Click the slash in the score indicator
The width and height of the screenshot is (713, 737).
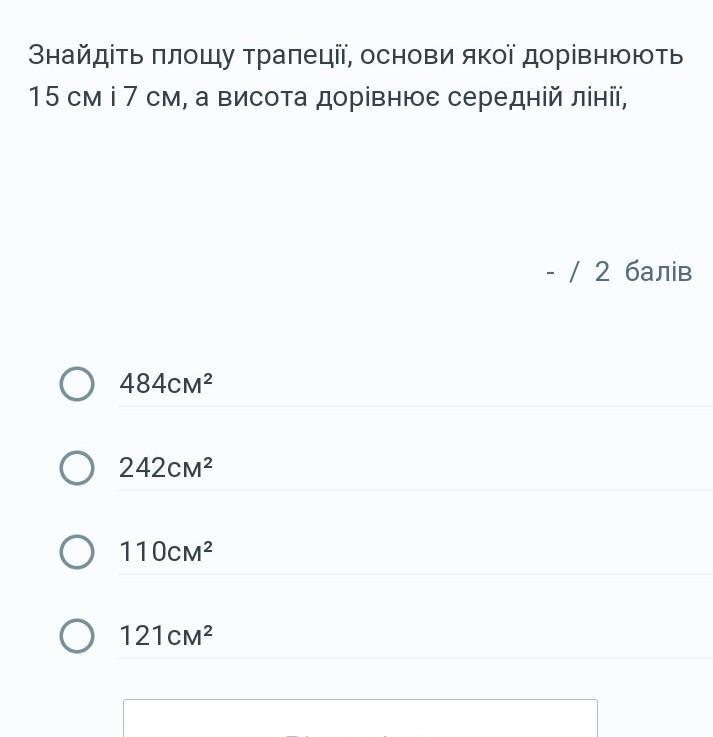pos(574,272)
